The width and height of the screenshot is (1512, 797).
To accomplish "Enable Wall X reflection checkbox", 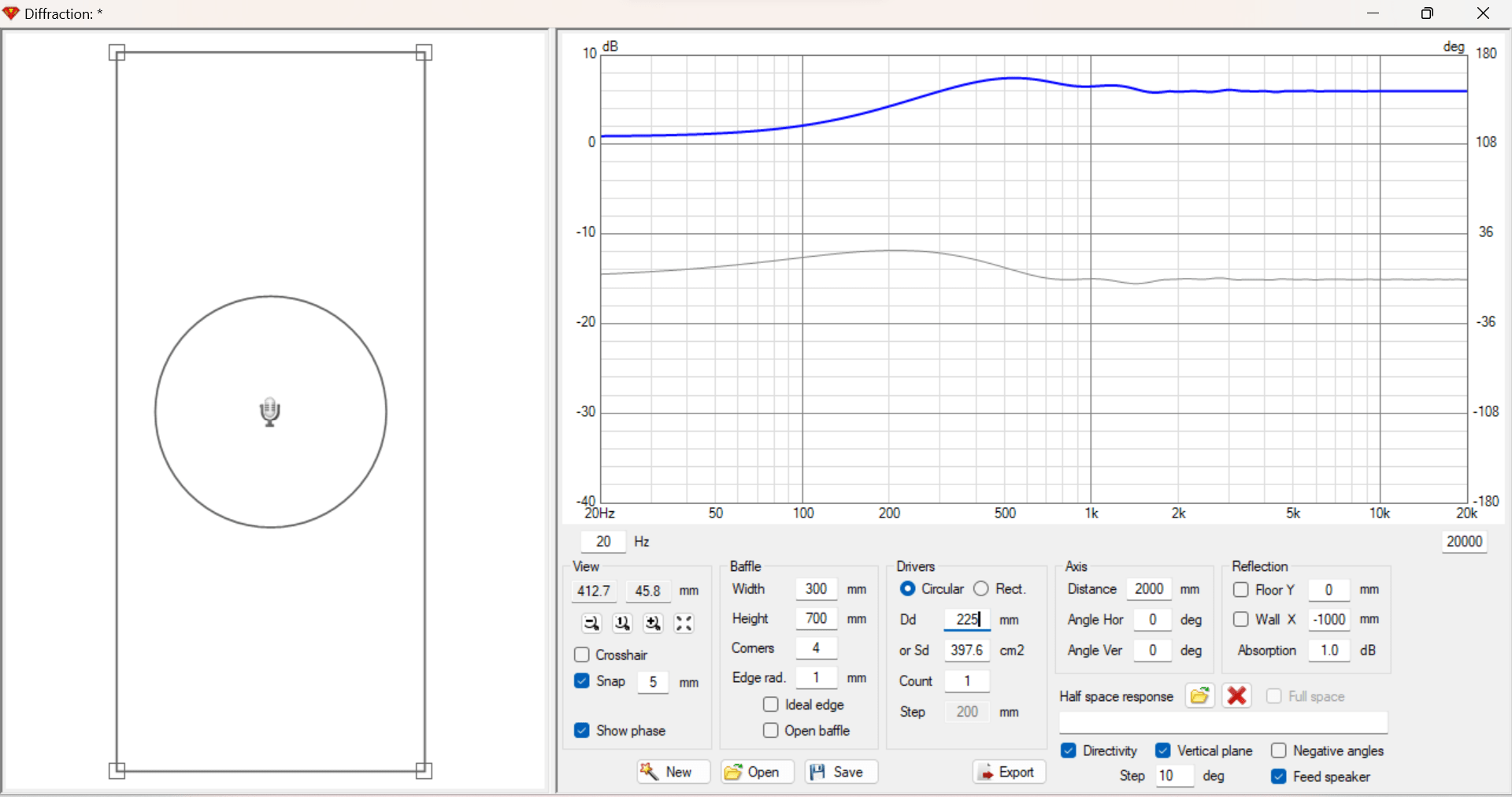I will pos(1241,619).
